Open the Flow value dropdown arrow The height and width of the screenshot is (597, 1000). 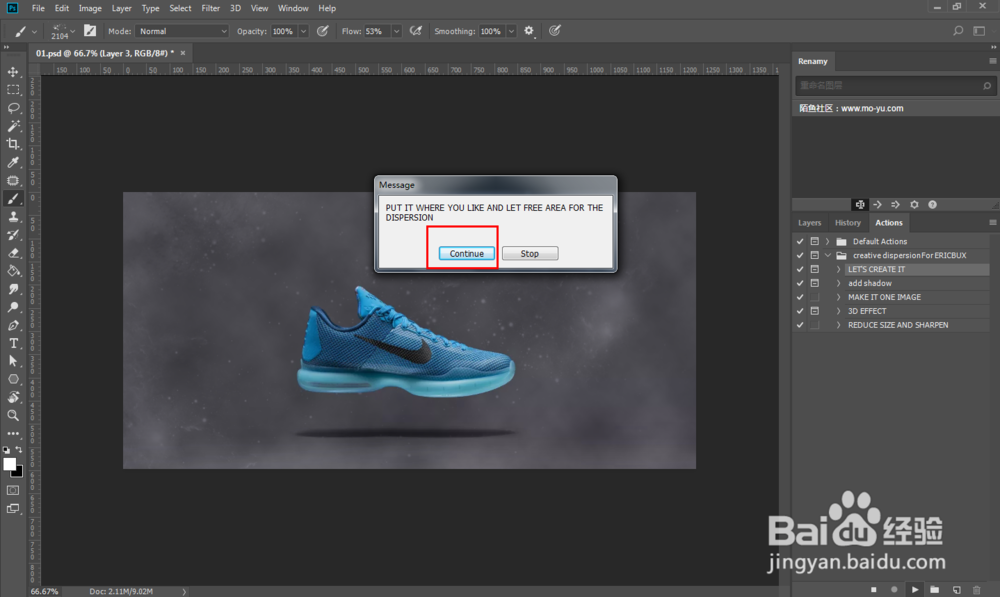(x=396, y=31)
